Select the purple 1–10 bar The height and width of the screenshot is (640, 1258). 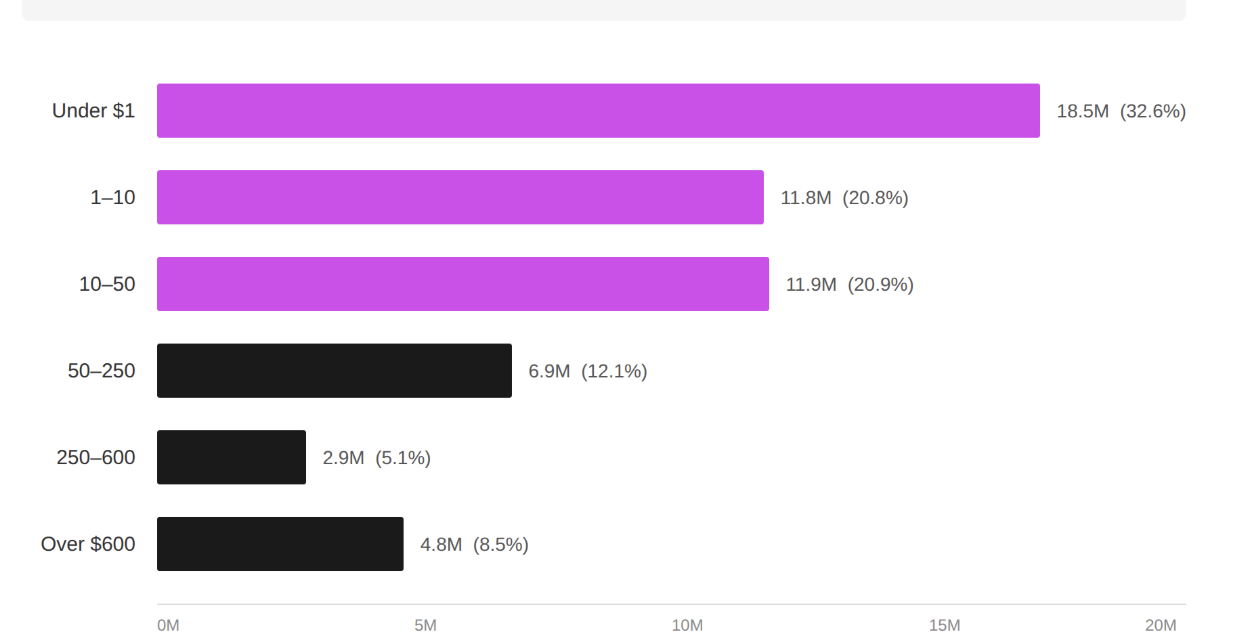click(x=460, y=198)
